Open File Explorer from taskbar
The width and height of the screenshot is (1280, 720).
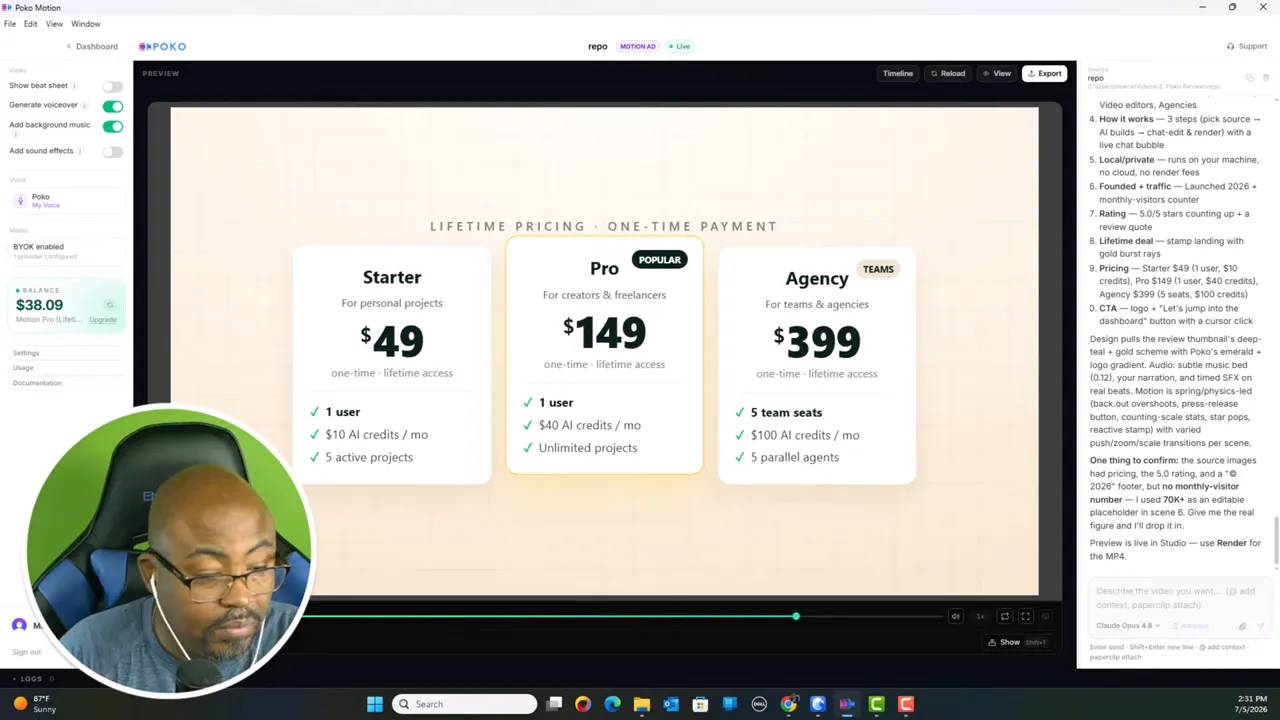(x=641, y=704)
